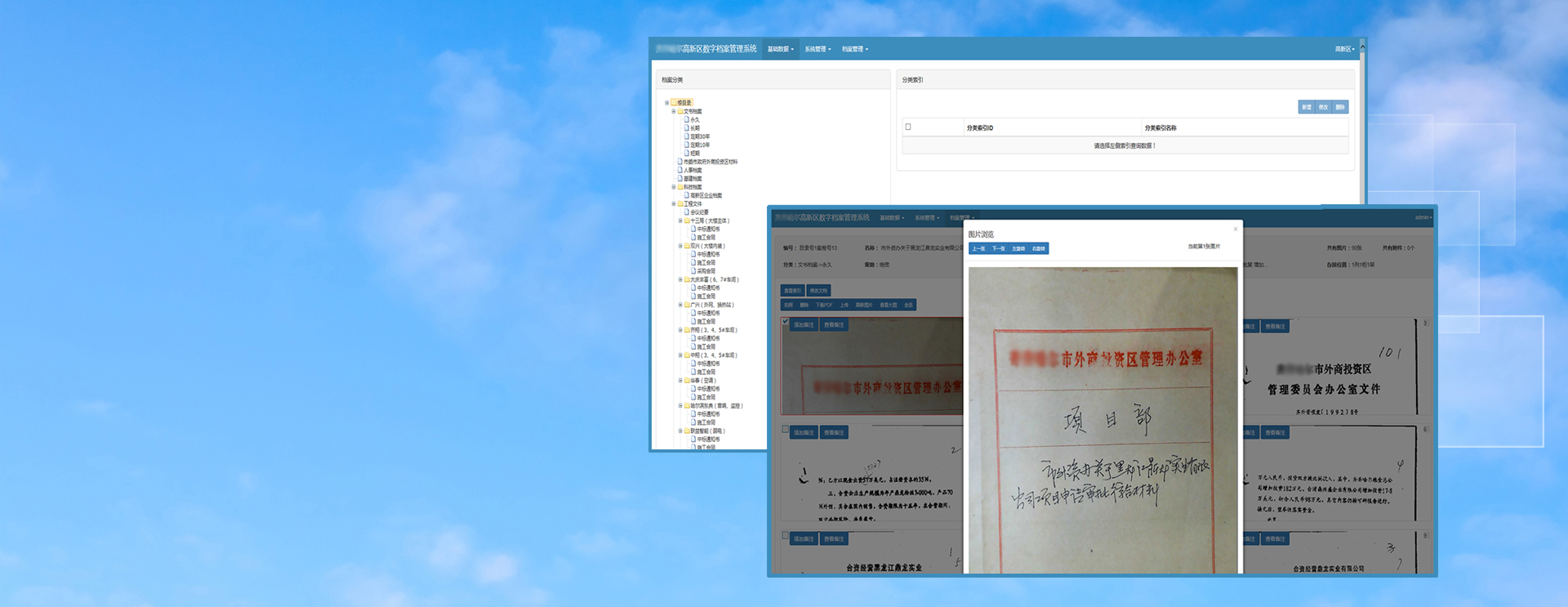Click the 新增 button in 分类索引 panel
Image resolution: width=1568 pixels, height=607 pixels.
pyautogui.click(x=1307, y=107)
